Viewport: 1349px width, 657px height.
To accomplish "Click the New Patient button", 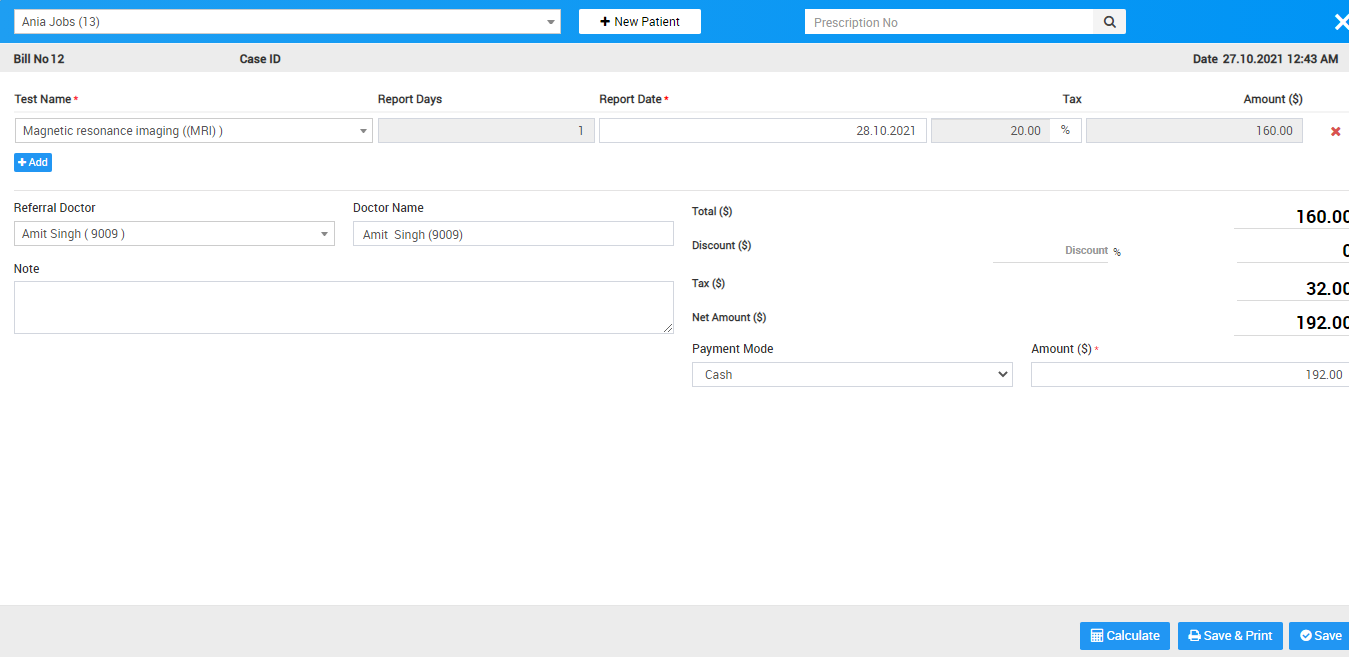I will tap(640, 22).
